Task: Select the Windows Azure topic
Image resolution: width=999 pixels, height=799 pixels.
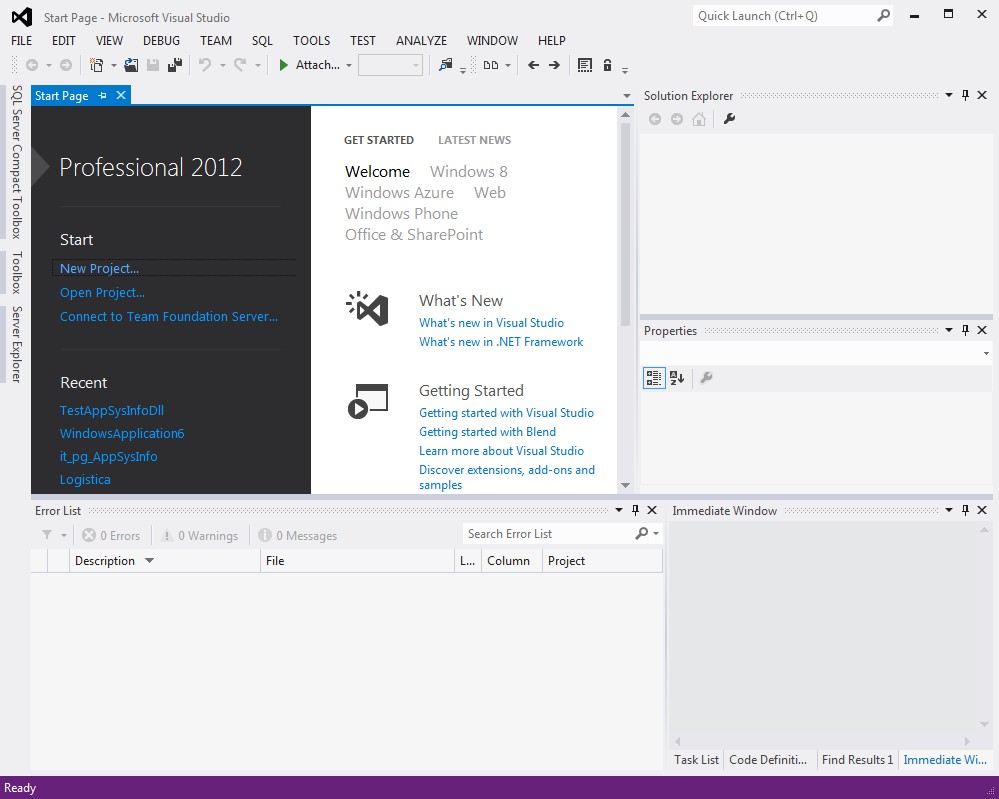Action: [399, 192]
